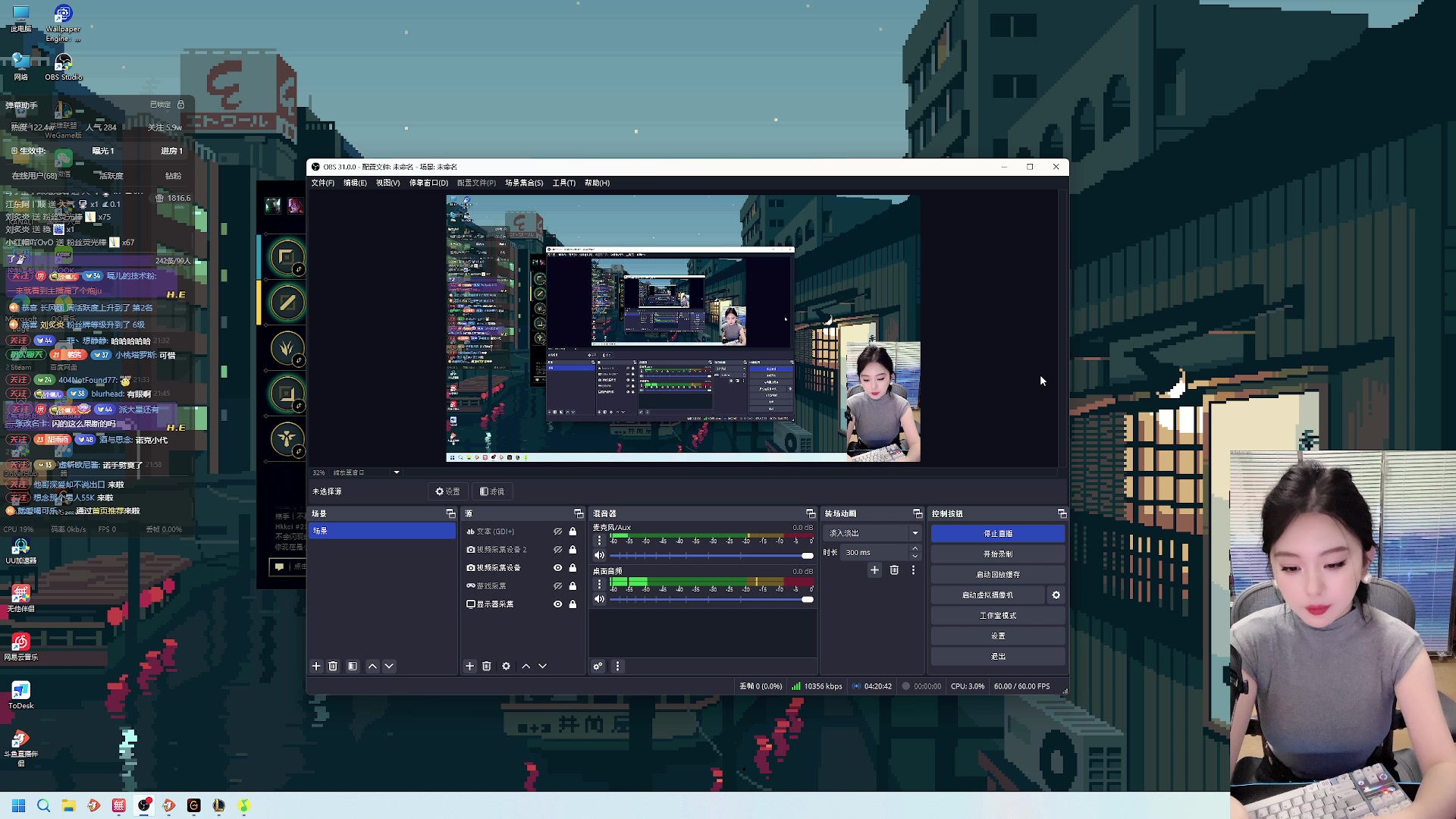
Task: Delete selected source with trash icon
Action: (487, 667)
